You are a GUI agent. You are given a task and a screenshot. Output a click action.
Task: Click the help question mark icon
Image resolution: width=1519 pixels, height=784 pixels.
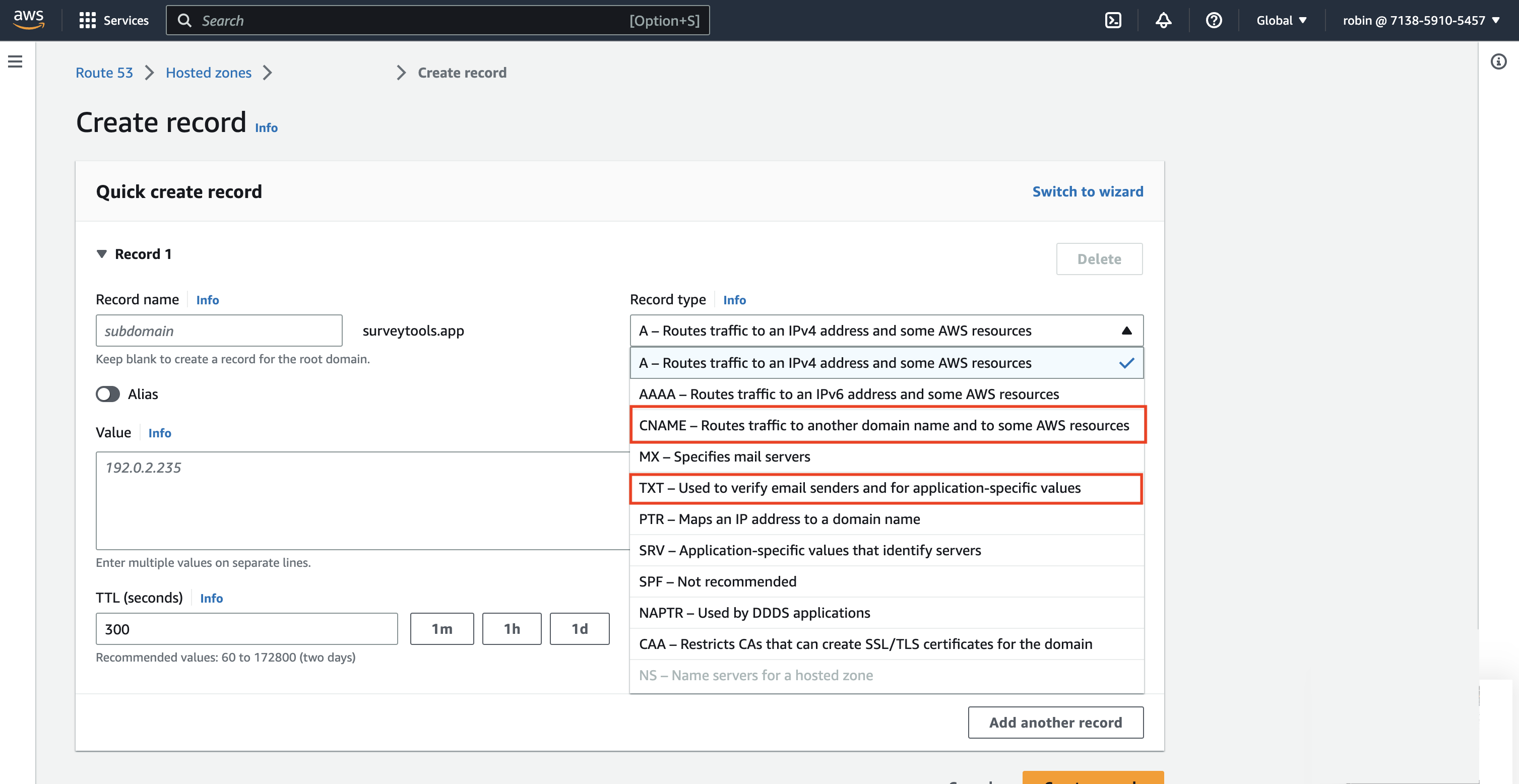pyautogui.click(x=1214, y=21)
